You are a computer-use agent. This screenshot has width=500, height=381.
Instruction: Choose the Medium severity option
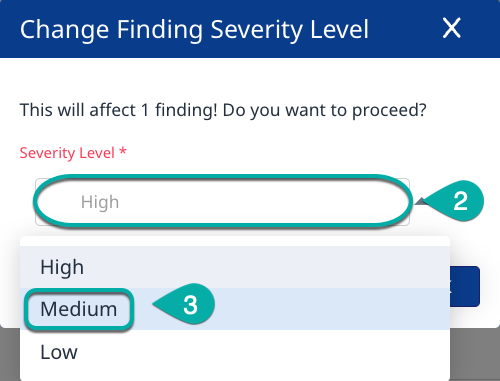[x=79, y=309]
